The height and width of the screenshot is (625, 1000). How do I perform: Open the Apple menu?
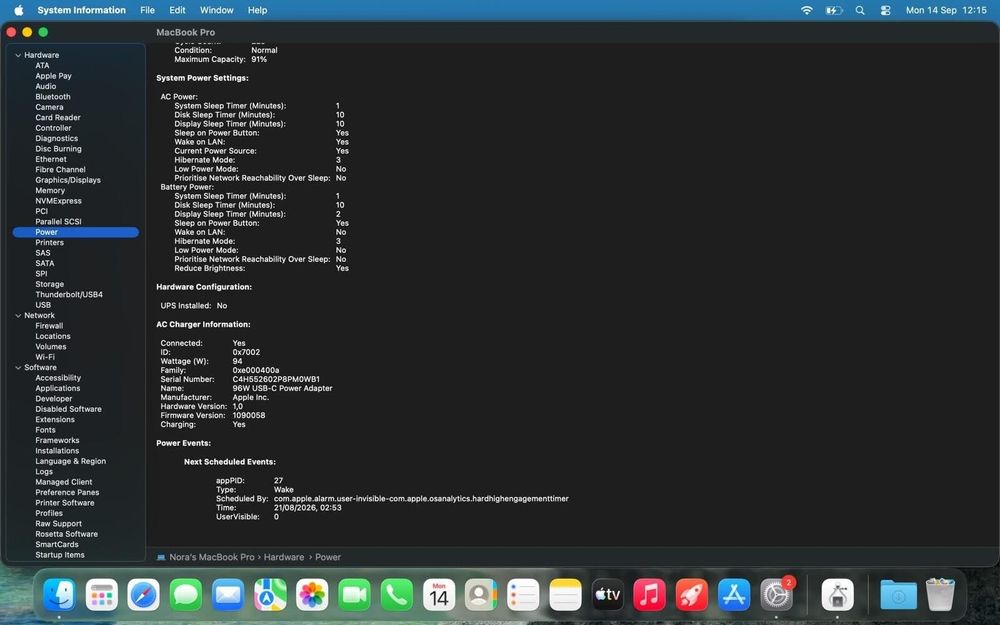pyautogui.click(x=18, y=10)
